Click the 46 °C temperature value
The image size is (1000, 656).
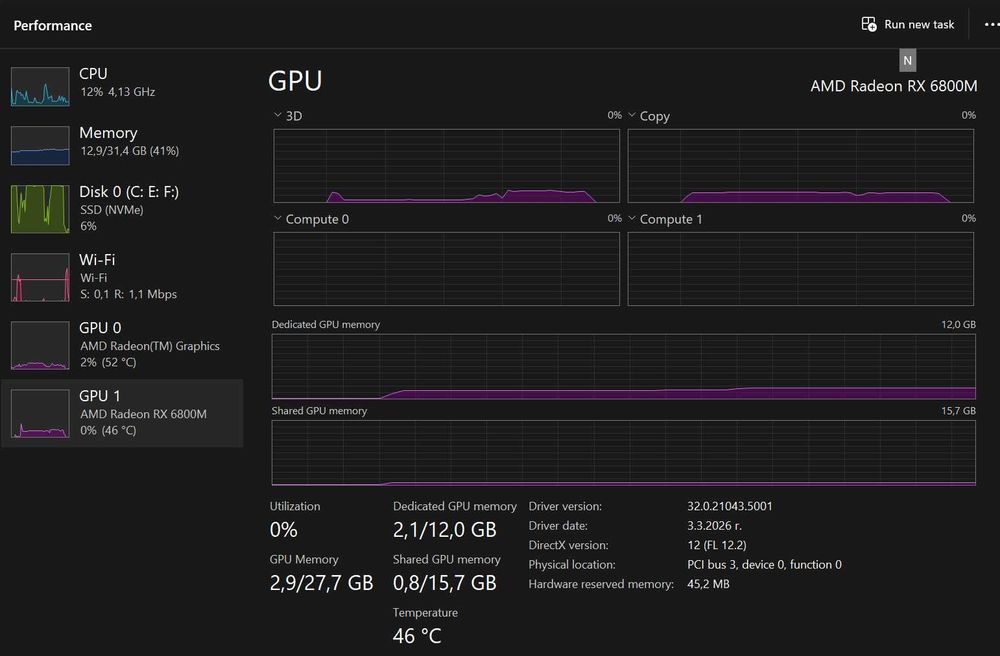coord(417,636)
